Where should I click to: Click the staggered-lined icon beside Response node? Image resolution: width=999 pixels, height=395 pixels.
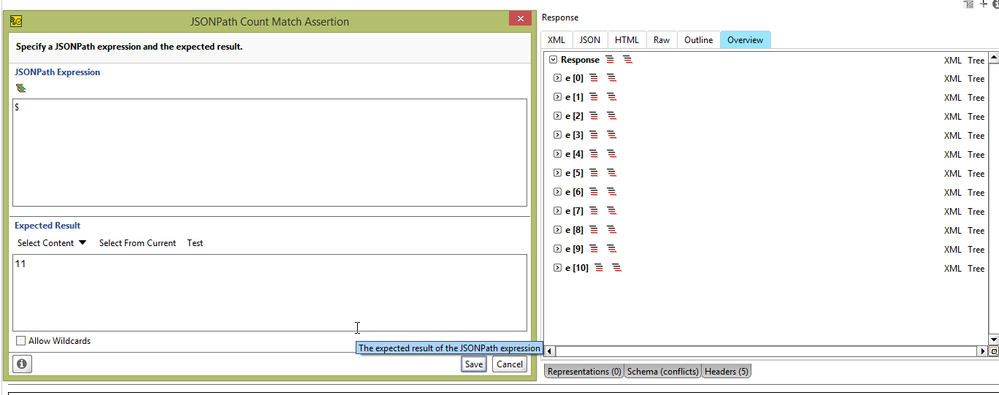click(628, 60)
